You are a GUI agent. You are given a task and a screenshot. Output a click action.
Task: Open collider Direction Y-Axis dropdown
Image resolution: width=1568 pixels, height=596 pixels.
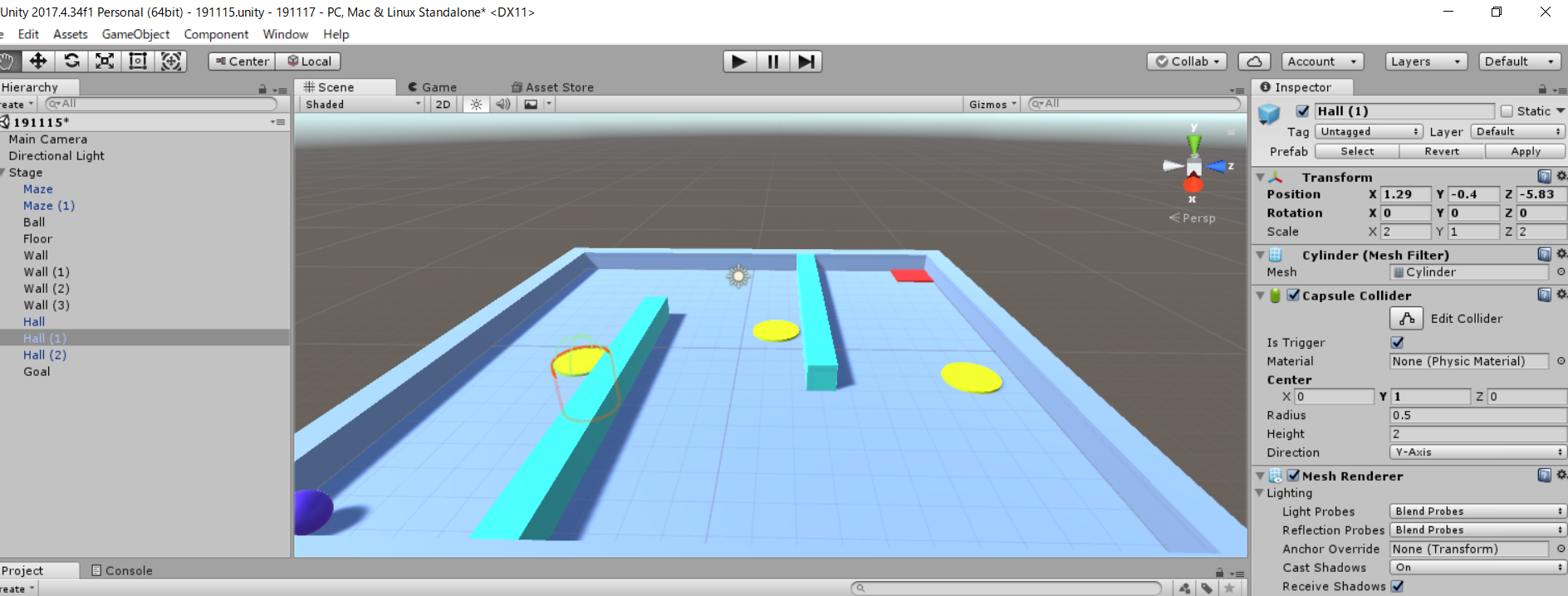click(1477, 452)
